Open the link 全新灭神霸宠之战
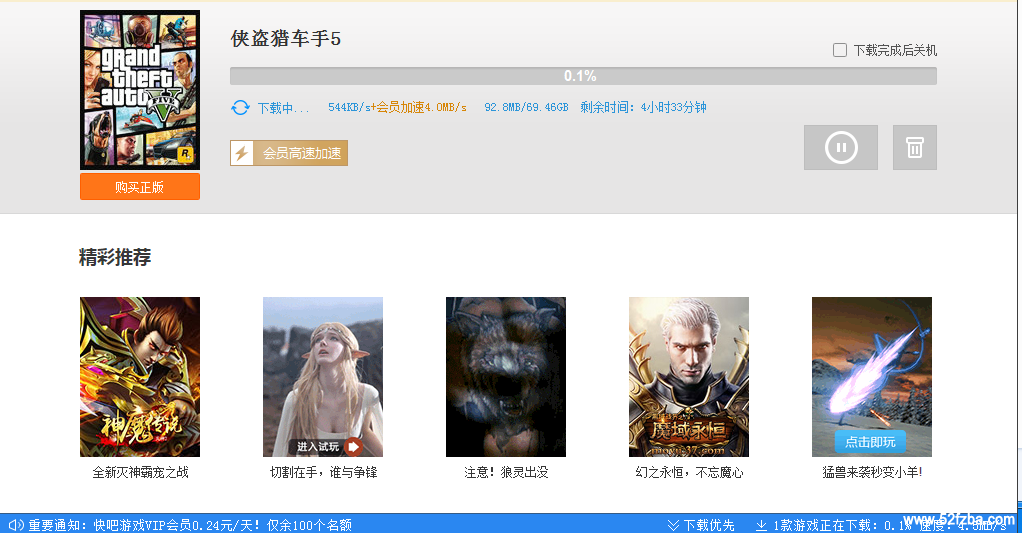This screenshot has width=1022, height=533. click(140, 472)
